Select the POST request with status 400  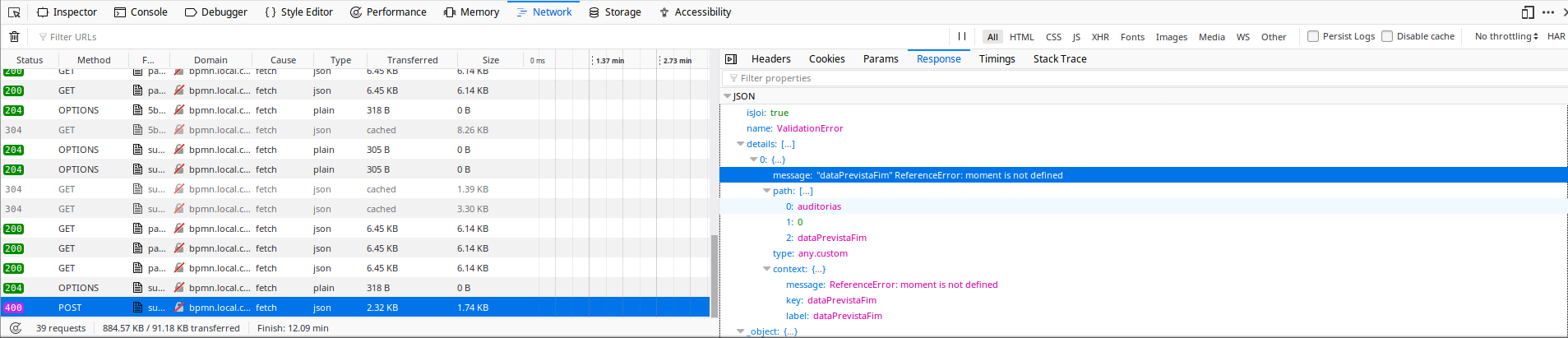click(355, 308)
